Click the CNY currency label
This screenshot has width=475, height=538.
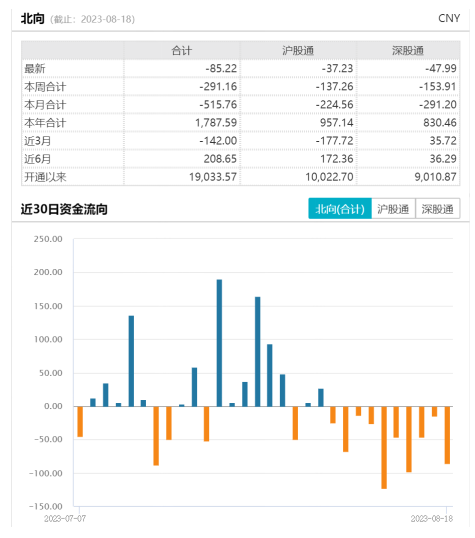449,18
